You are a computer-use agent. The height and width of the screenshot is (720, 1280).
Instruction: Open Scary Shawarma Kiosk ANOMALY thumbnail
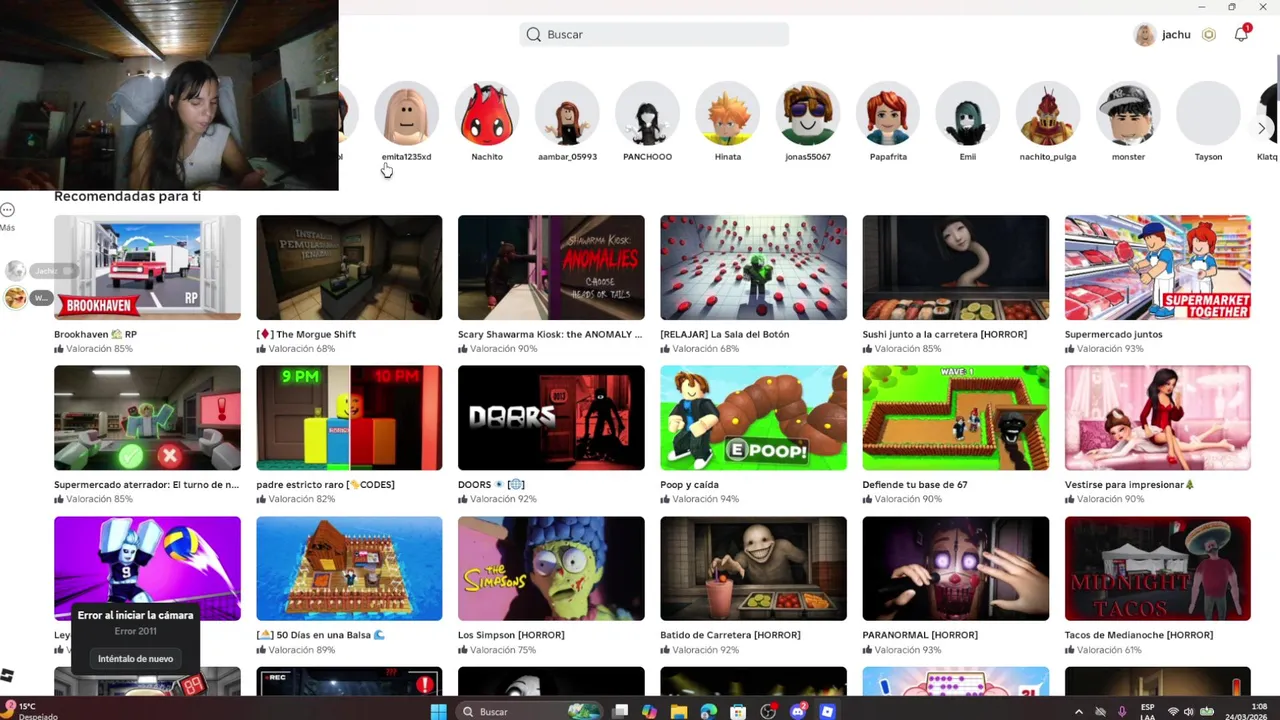coord(551,268)
